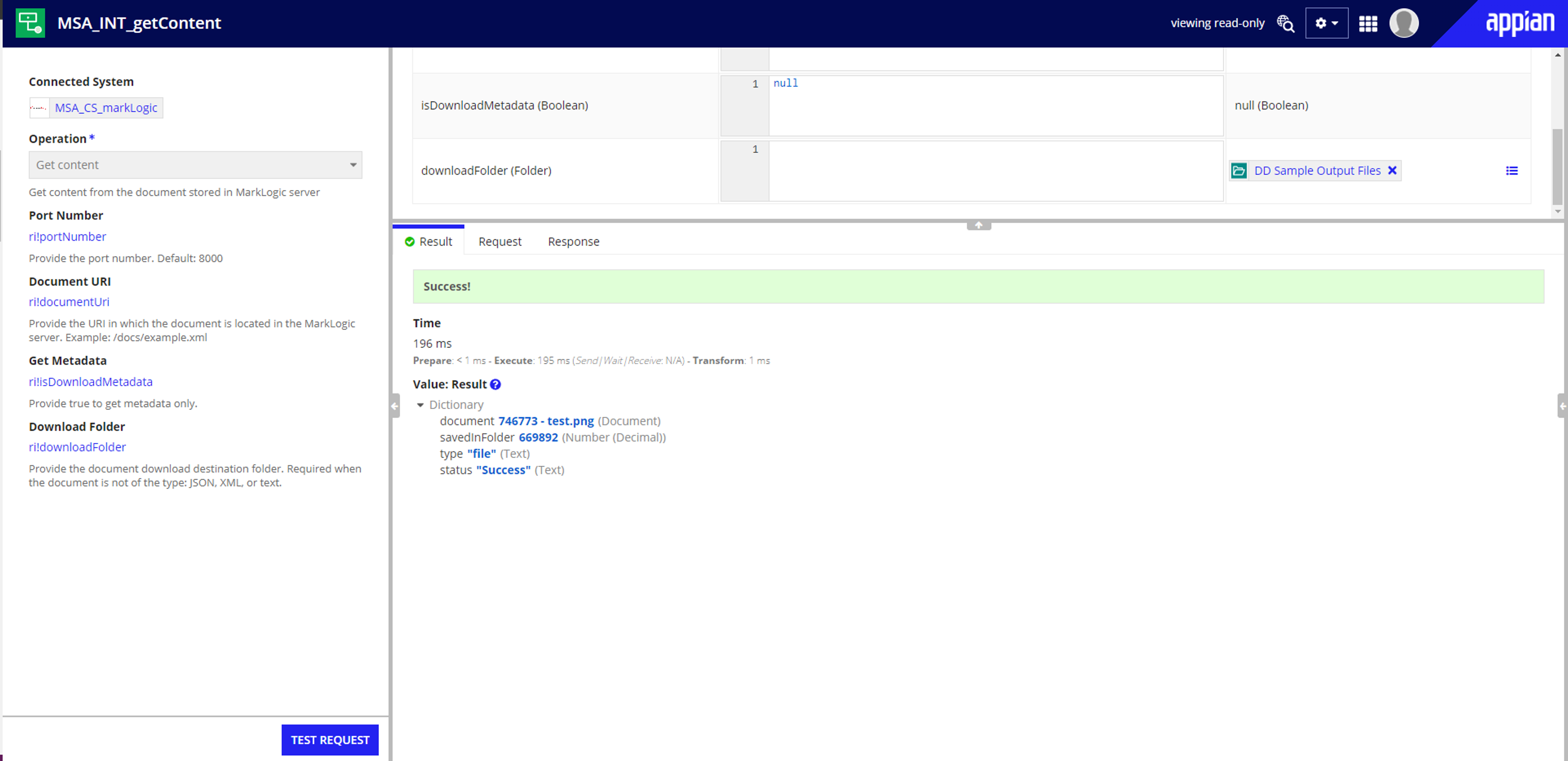The height and width of the screenshot is (761, 1568).
Task: Click the ri!downloadFolder expression link
Action: coord(77,447)
